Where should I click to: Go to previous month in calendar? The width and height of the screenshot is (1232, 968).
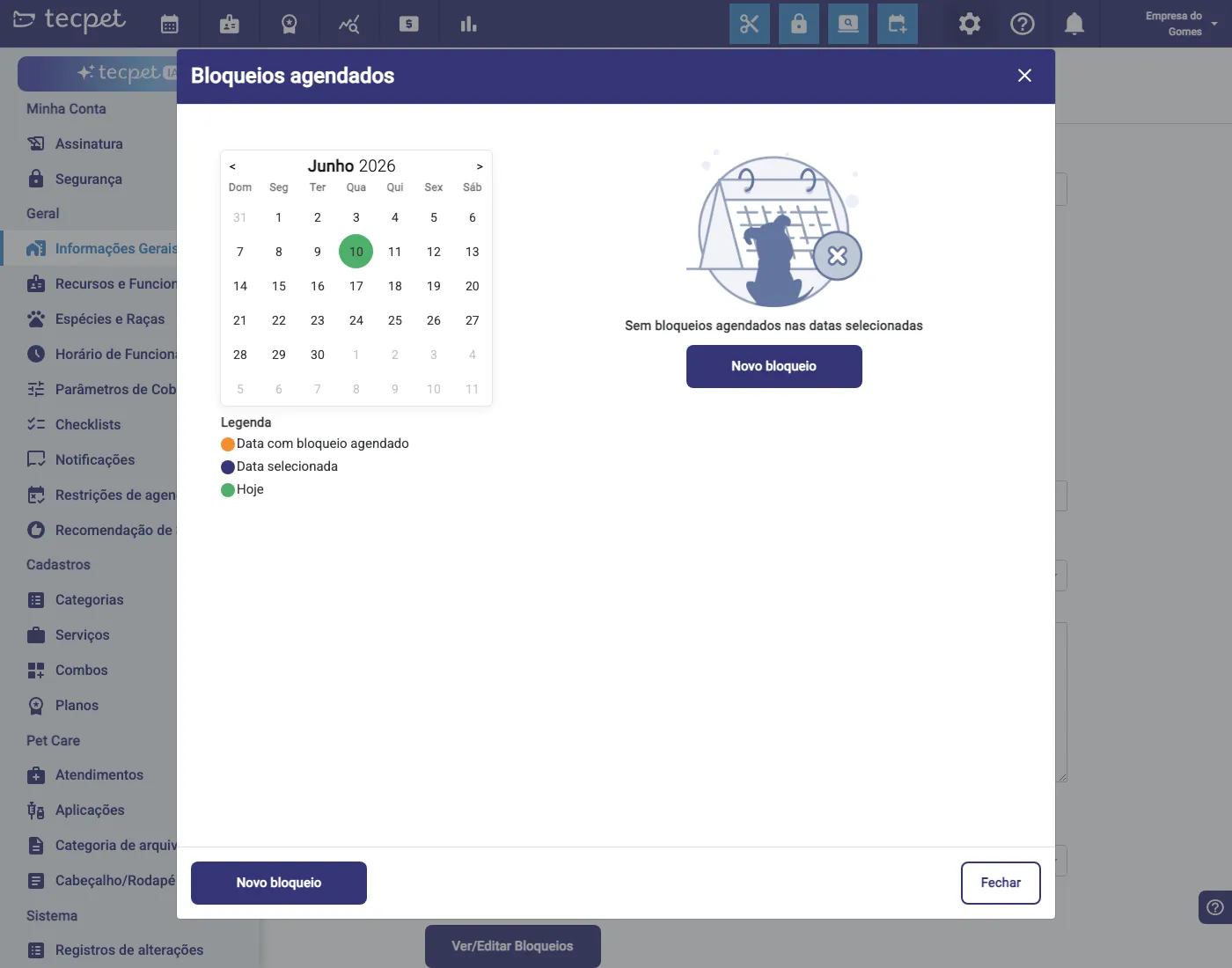click(x=232, y=166)
